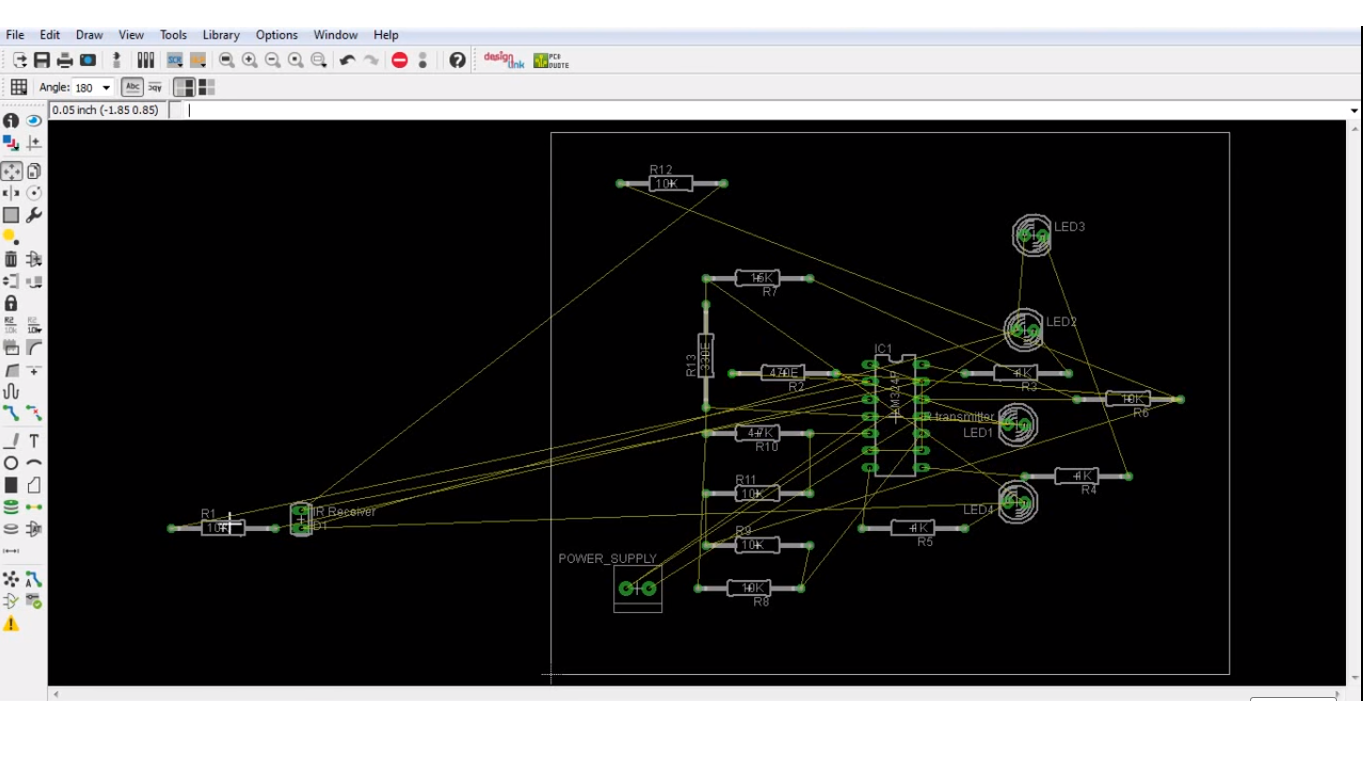The image size is (1368, 770).
Task: Run a user language program (ULP)
Action: pos(198,61)
